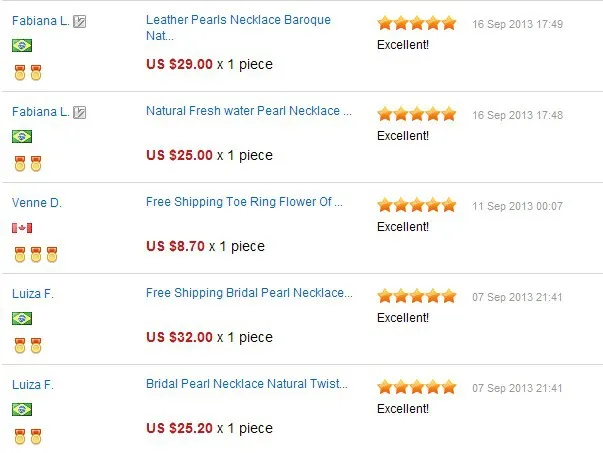Click five-star rating on Toe Ring review
The image size is (603, 453).
tap(417, 205)
